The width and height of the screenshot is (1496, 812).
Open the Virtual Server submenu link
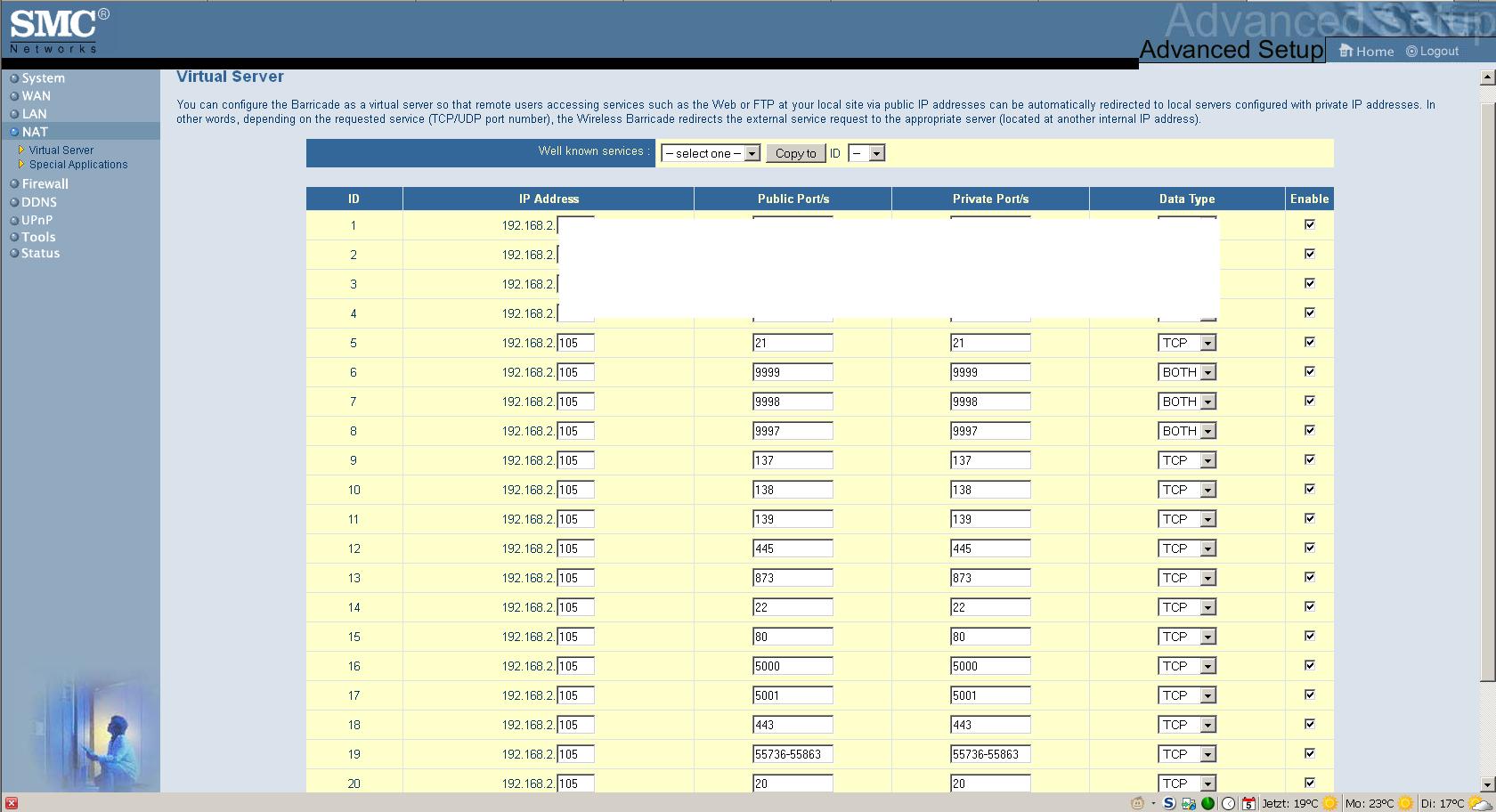coord(61,150)
